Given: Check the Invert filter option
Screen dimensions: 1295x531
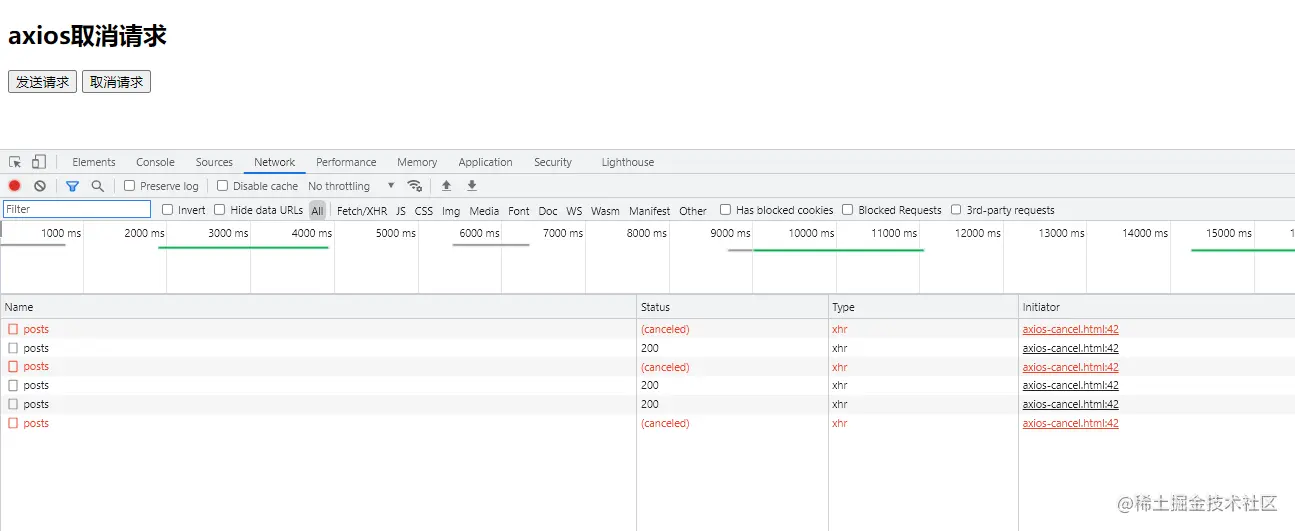Looking at the screenshot, I should click(x=167, y=210).
